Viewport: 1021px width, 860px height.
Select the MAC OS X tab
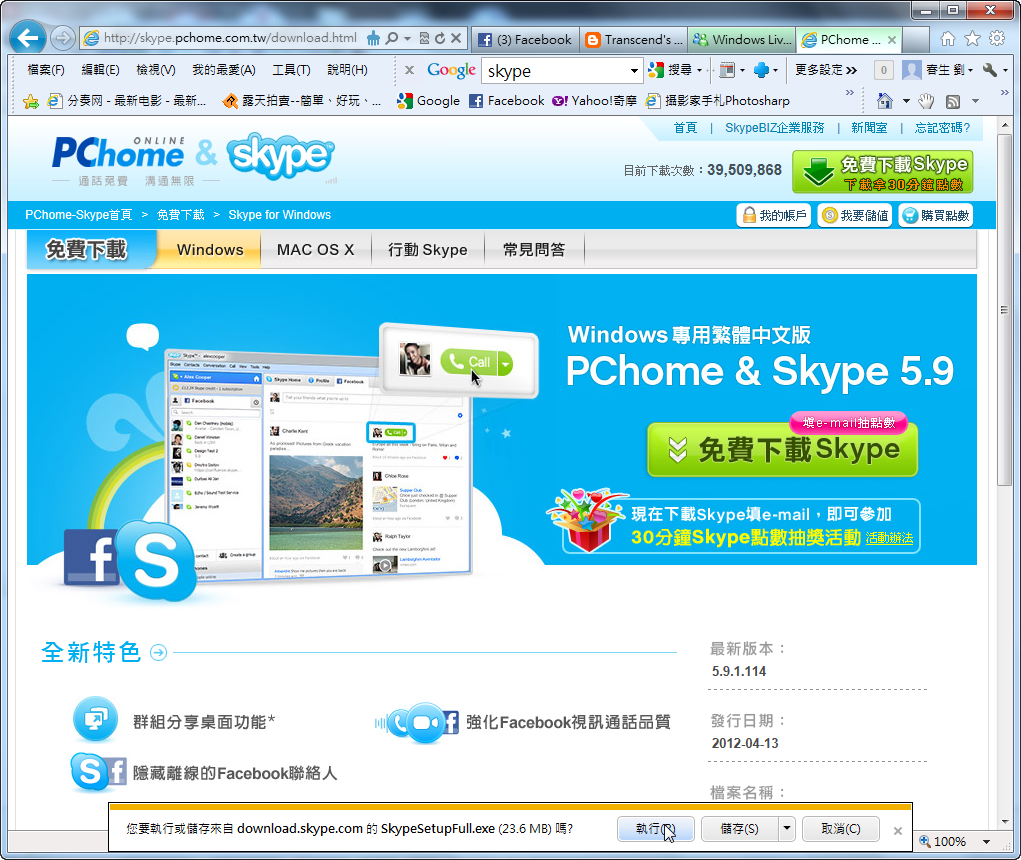316,250
